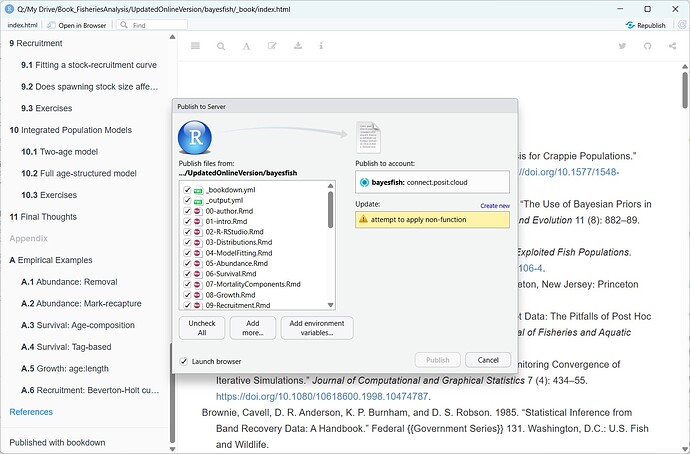Viewport: 690px width, 454px height.
Task: Toggle the book sidebar hamburger icon
Action: coord(195,46)
